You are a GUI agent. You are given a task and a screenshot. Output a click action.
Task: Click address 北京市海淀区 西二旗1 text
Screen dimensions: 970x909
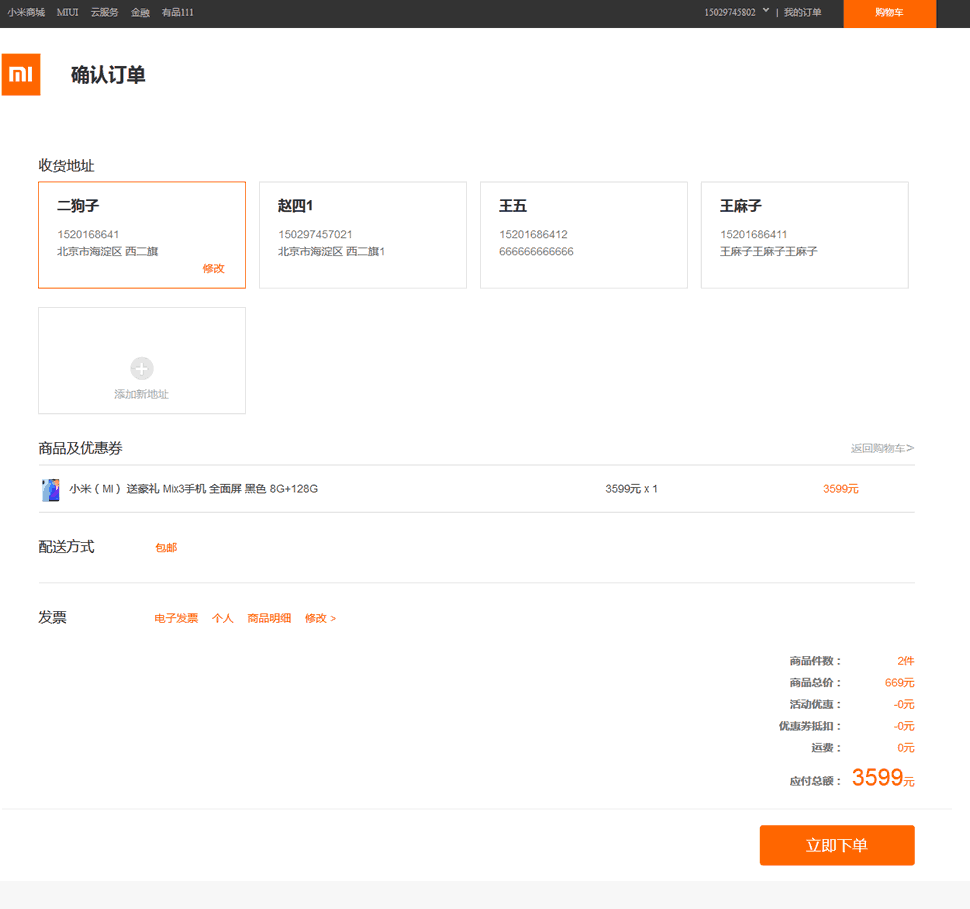point(332,251)
